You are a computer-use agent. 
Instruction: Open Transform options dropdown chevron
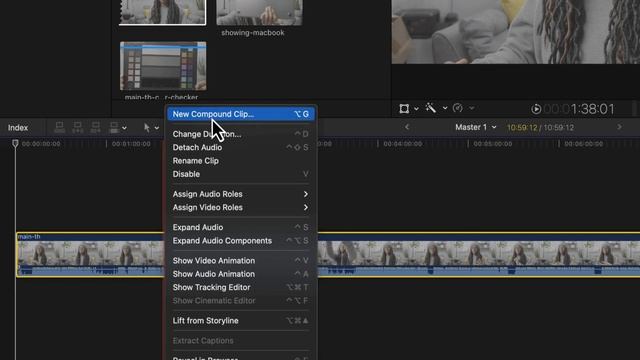pyautogui.click(x=416, y=109)
